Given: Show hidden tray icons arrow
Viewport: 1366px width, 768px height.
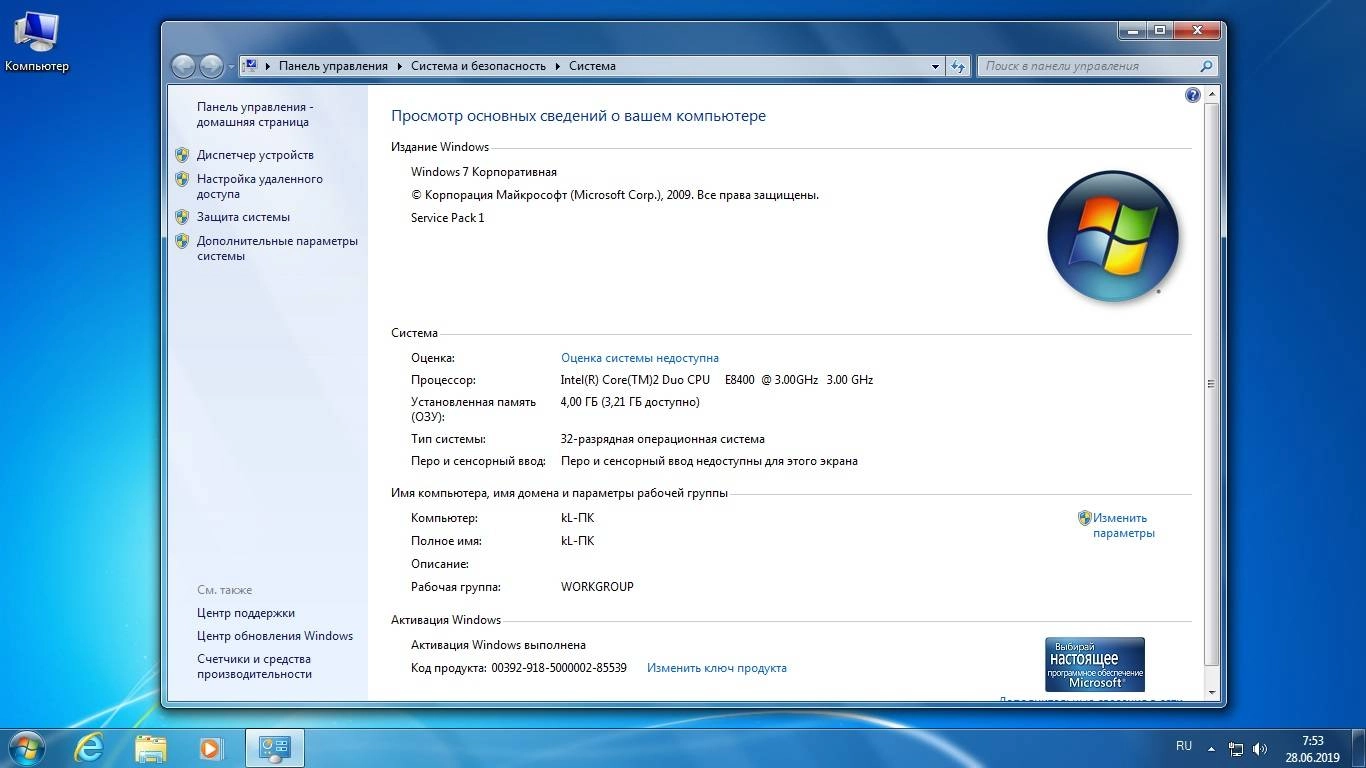Looking at the screenshot, I should coord(1212,748).
